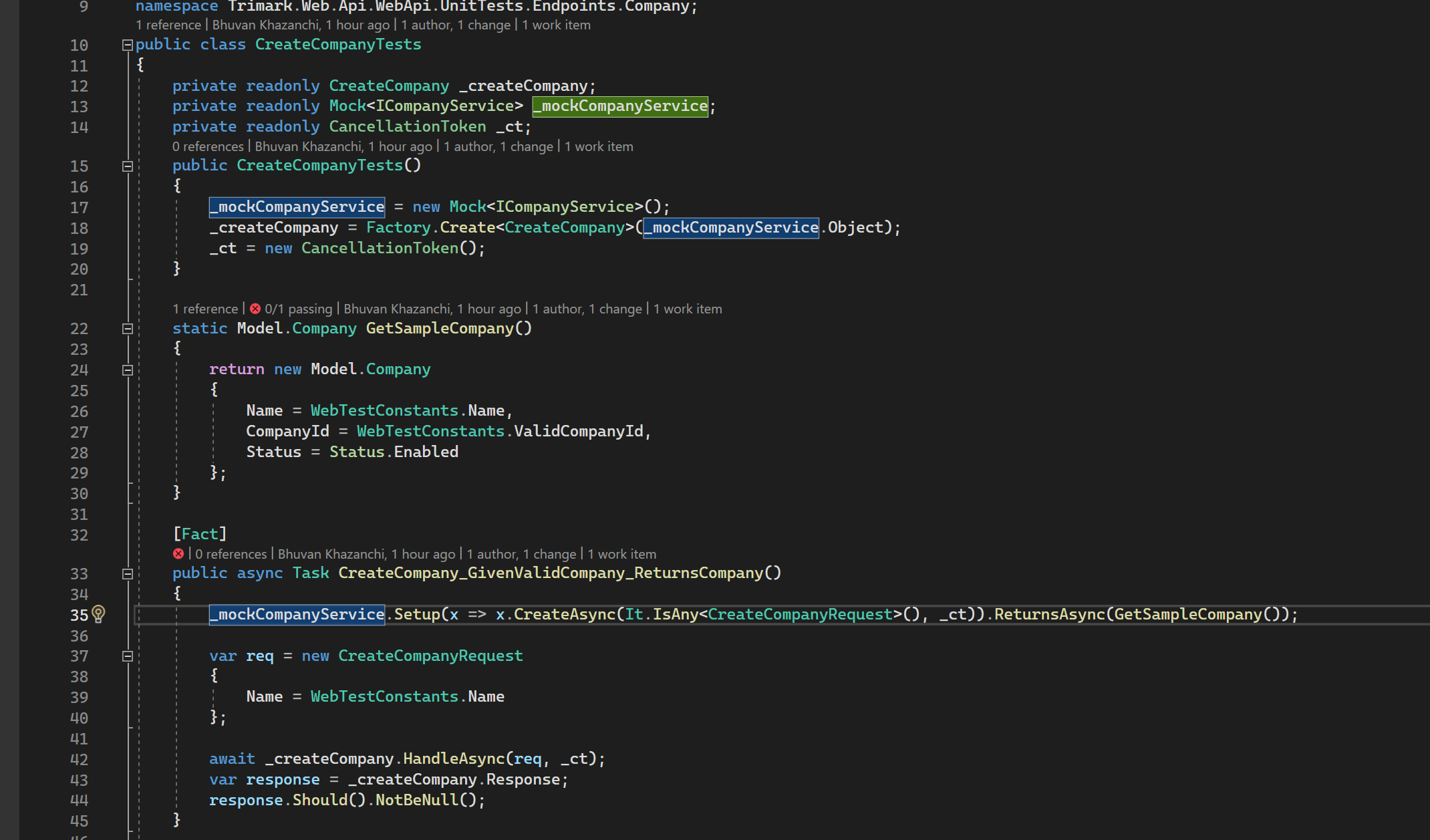Click the lightbulb quick actions icon on line 35
Screen dimensions: 1430x840
(98, 614)
